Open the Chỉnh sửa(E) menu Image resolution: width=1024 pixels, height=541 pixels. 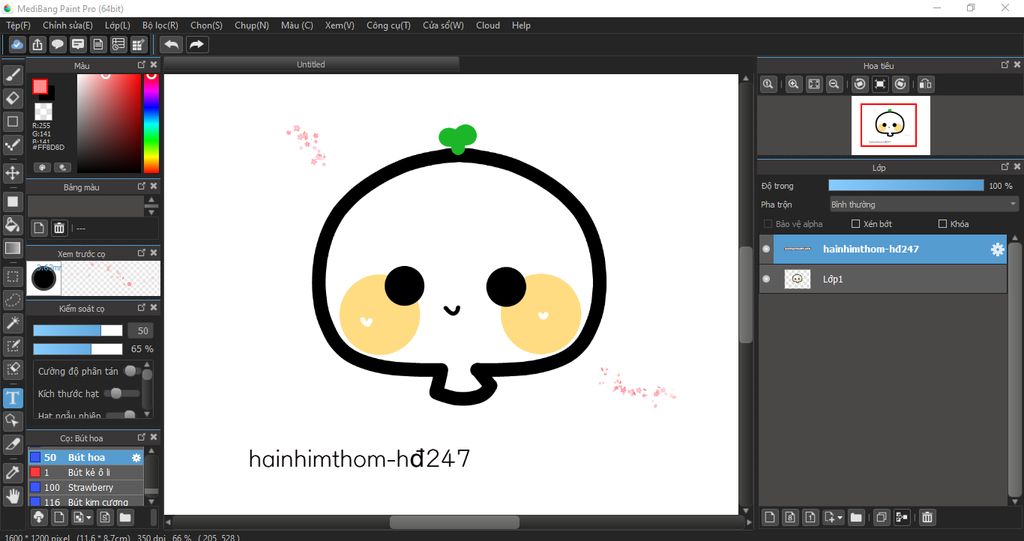(68, 25)
